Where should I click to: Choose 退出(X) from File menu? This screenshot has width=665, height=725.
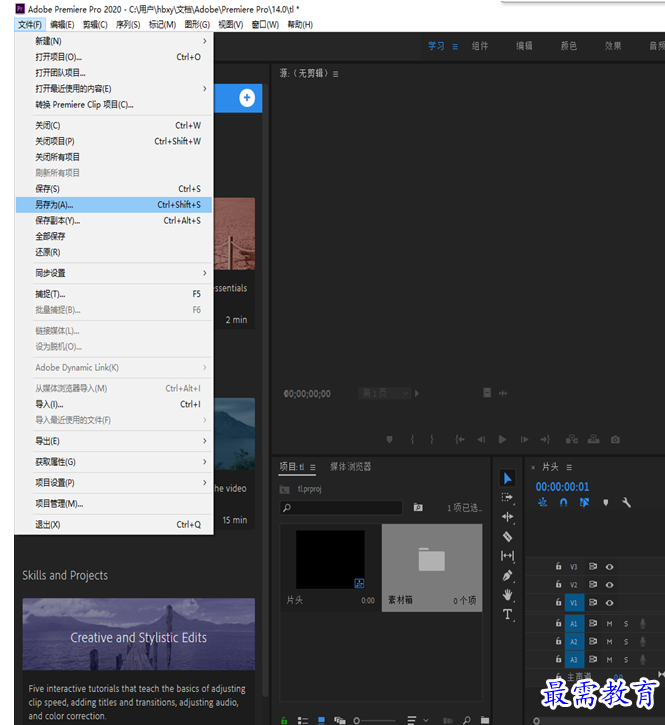(x=114, y=524)
